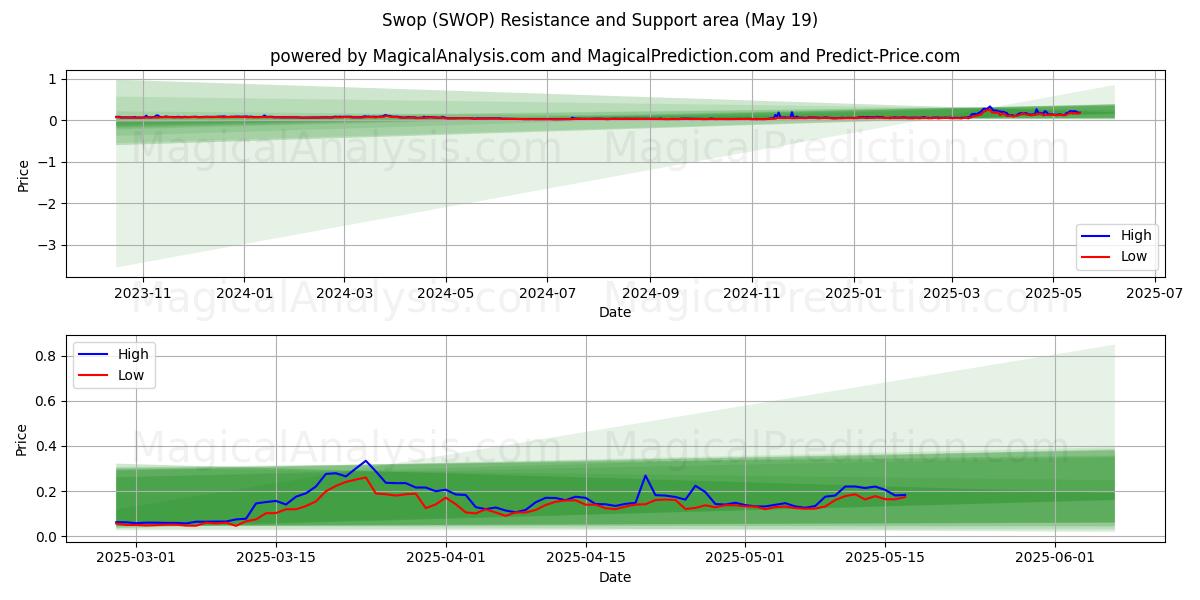Click the '2024-05' x-axis label
Viewport: 1200px width, 600px height.
point(445,294)
